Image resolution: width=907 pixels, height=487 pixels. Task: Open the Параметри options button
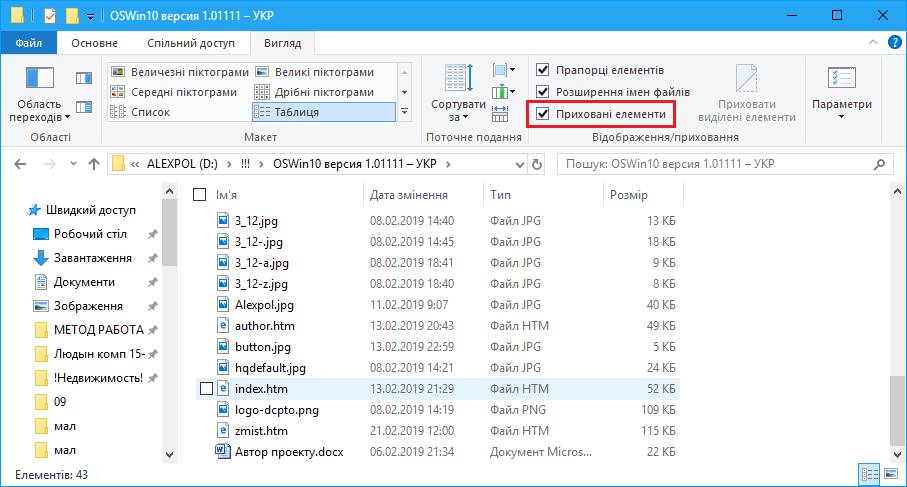pos(842,94)
